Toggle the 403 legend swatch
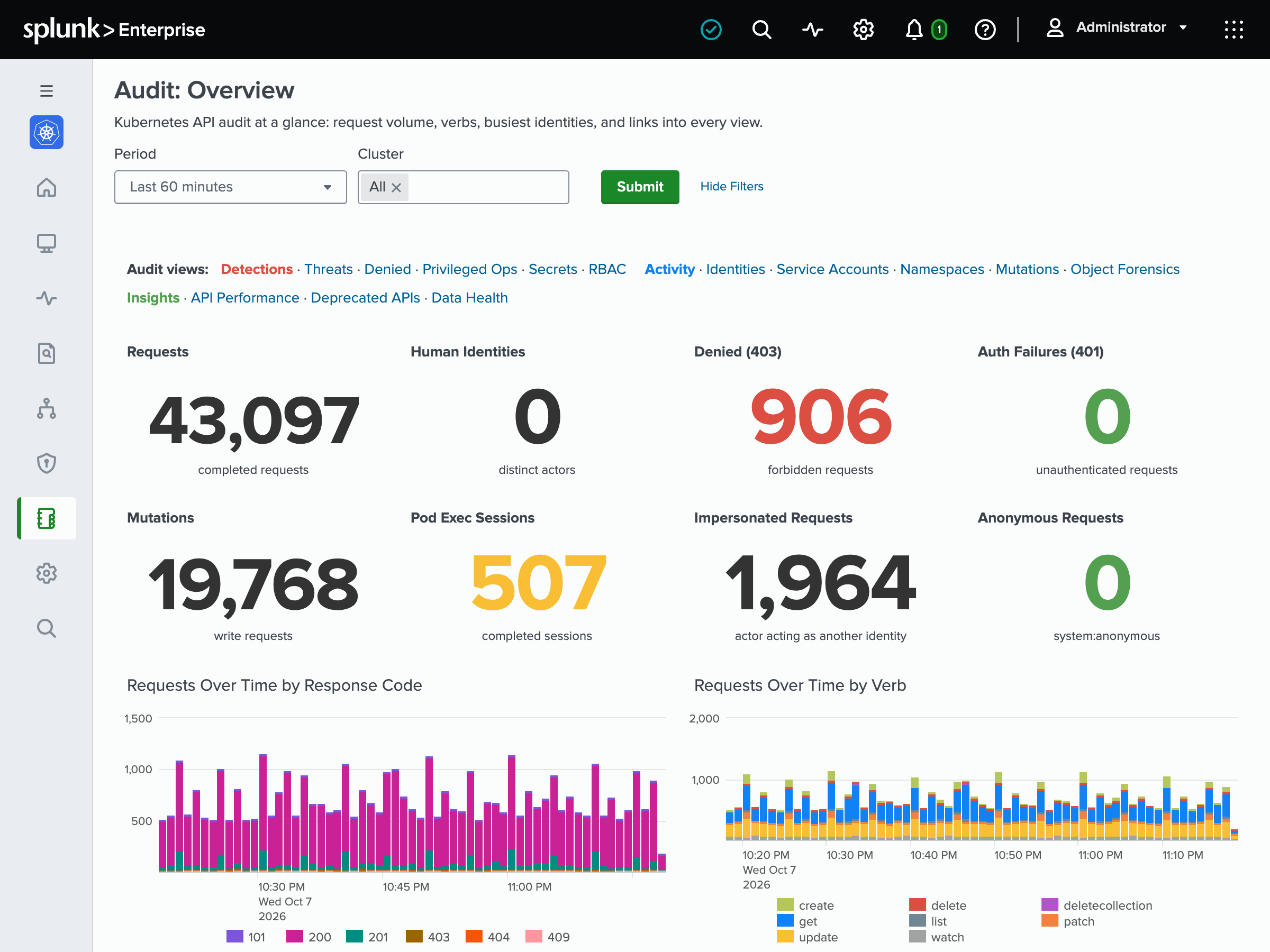Image resolution: width=1270 pixels, height=952 pixels. click(x=414, y=936)
